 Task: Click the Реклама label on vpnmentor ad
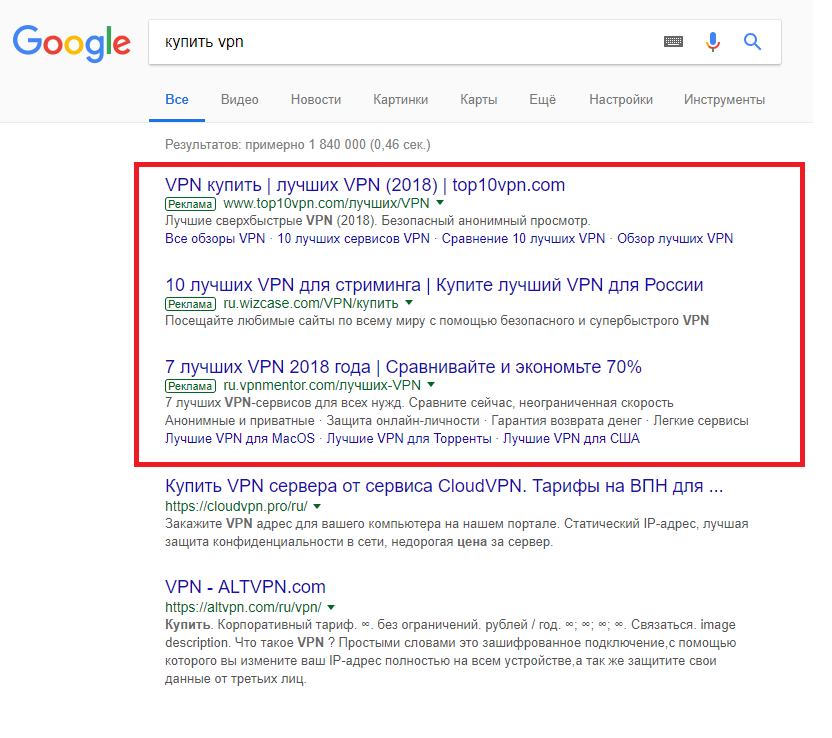coord(190,386)
